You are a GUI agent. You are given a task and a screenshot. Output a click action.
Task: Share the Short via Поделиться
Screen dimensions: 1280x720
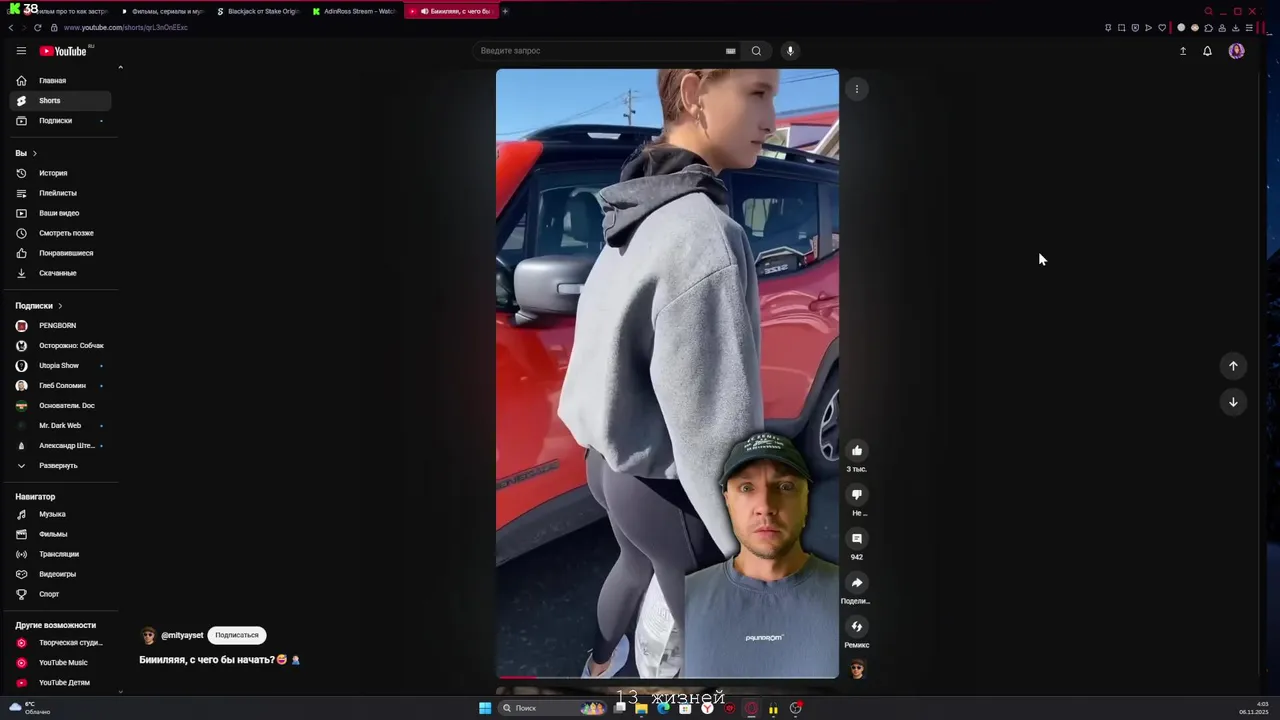(857, 583)
